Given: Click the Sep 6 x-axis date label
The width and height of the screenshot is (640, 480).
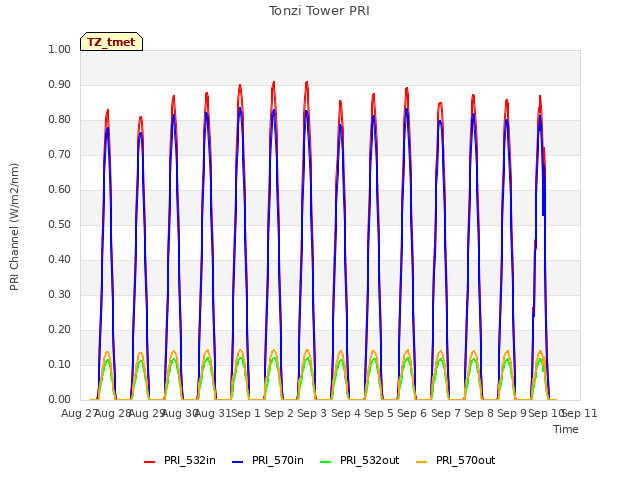Looking at the screenshot, I should [412, 413].
